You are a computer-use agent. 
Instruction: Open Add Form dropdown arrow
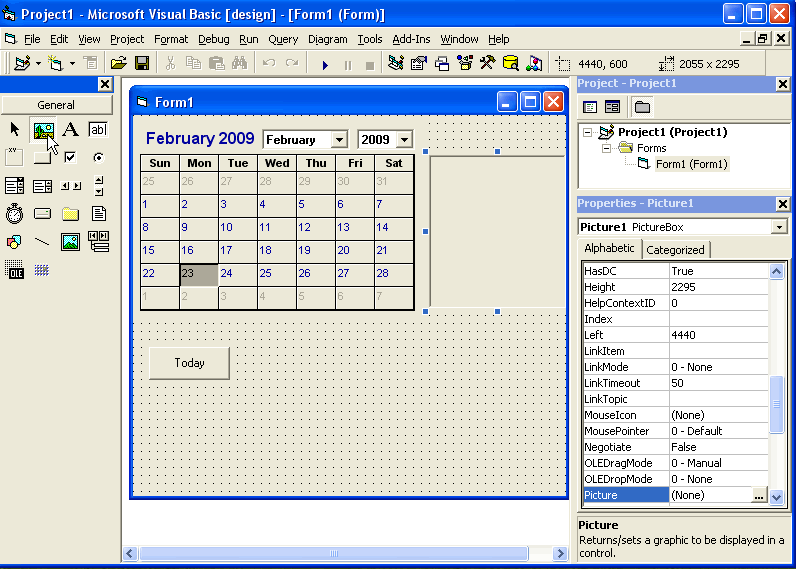click(72, 64)
